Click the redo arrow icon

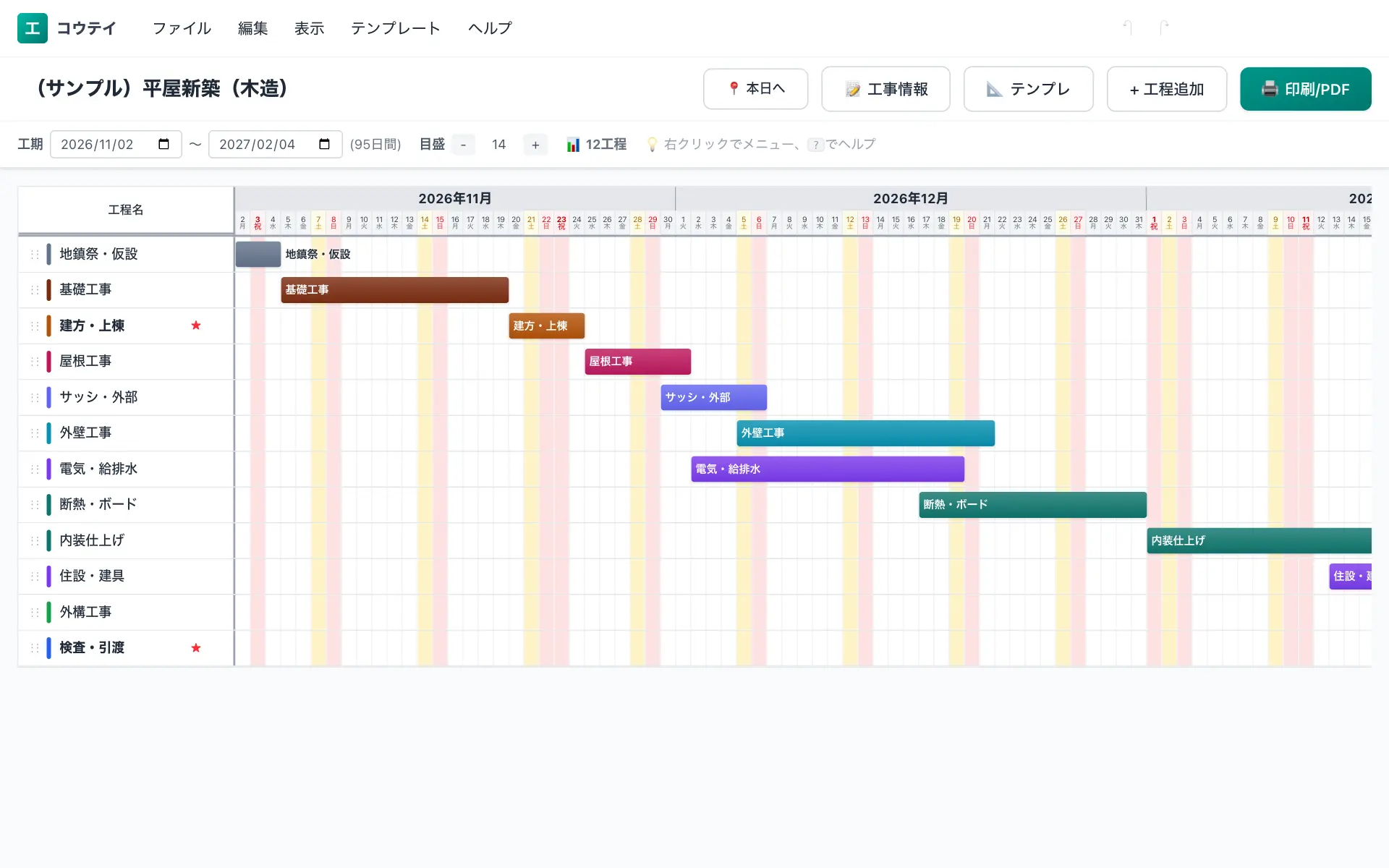pyautogui.click(x=1164, y=27)
